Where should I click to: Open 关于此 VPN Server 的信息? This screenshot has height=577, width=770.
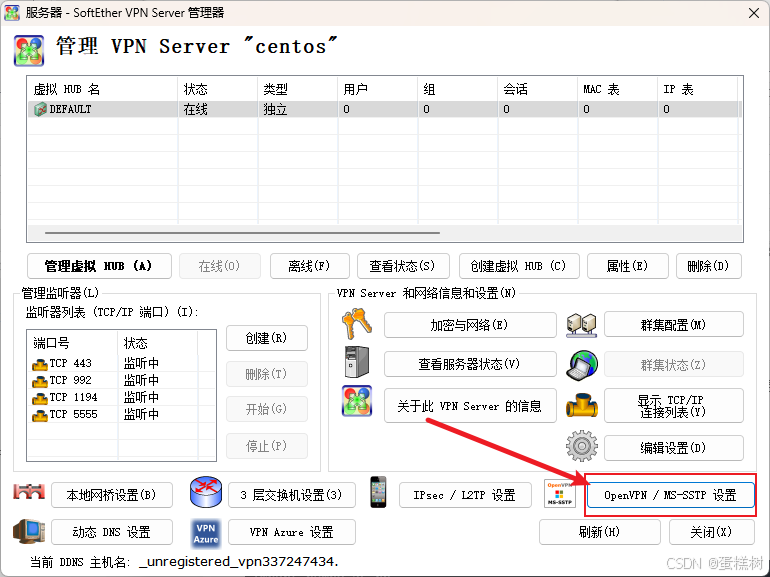pyautogui.click(x=470, y=406)
